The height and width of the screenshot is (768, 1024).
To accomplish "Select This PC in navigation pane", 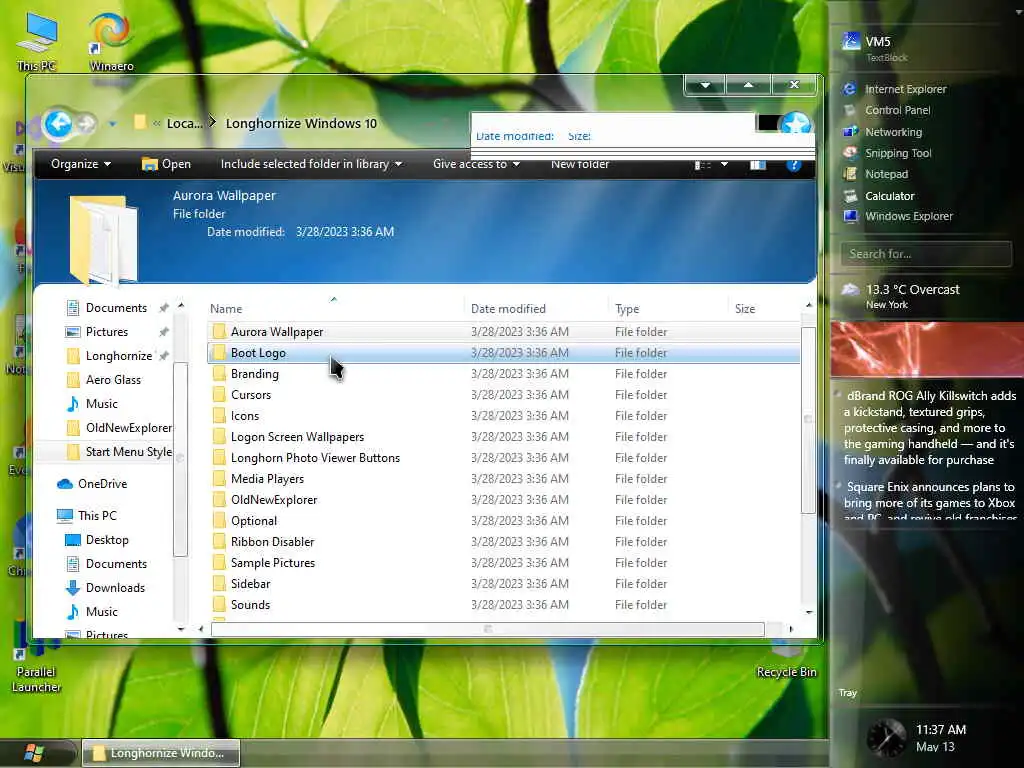I will [x=87, y=516].
